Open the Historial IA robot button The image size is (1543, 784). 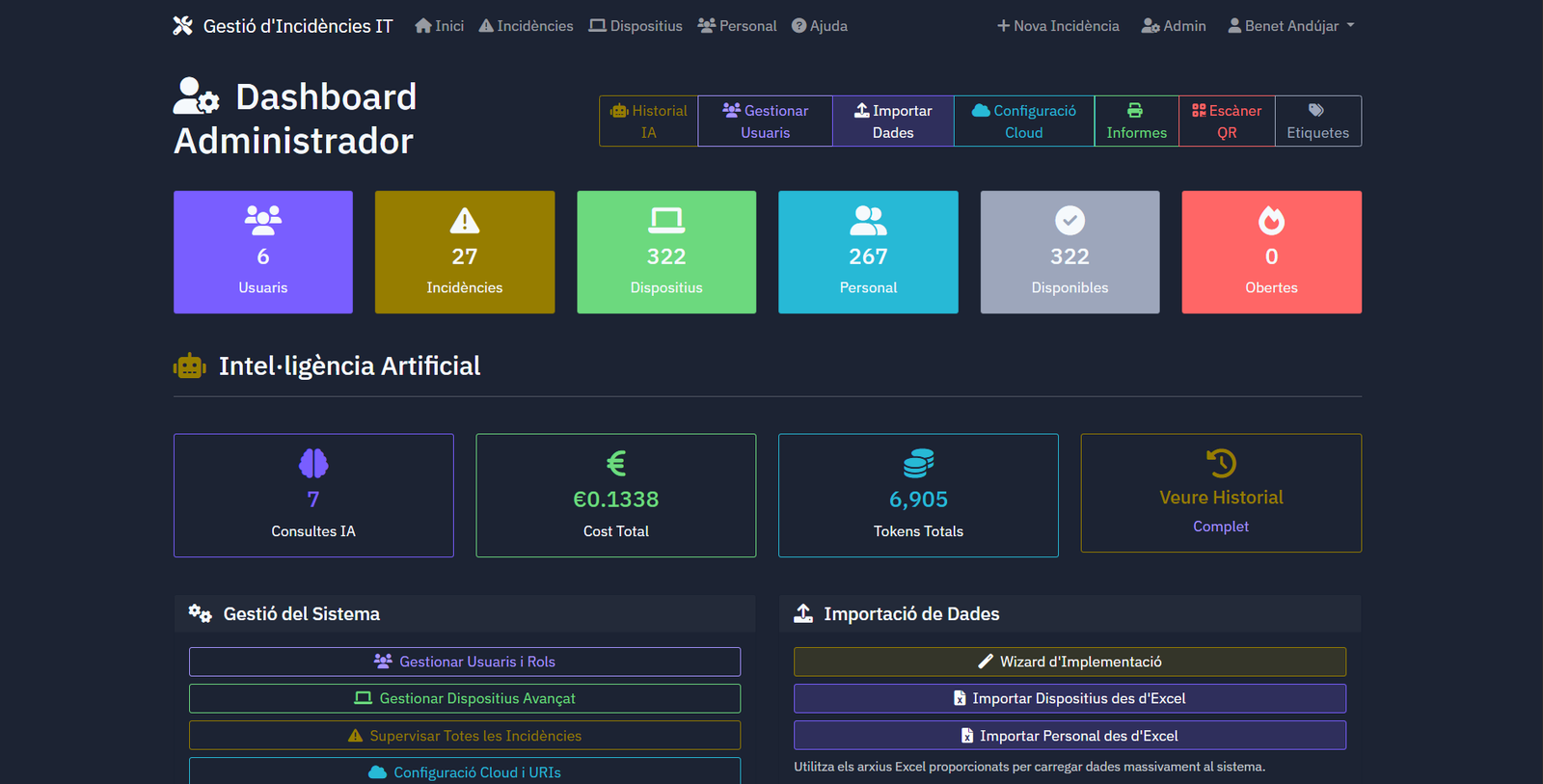(648, 122)
